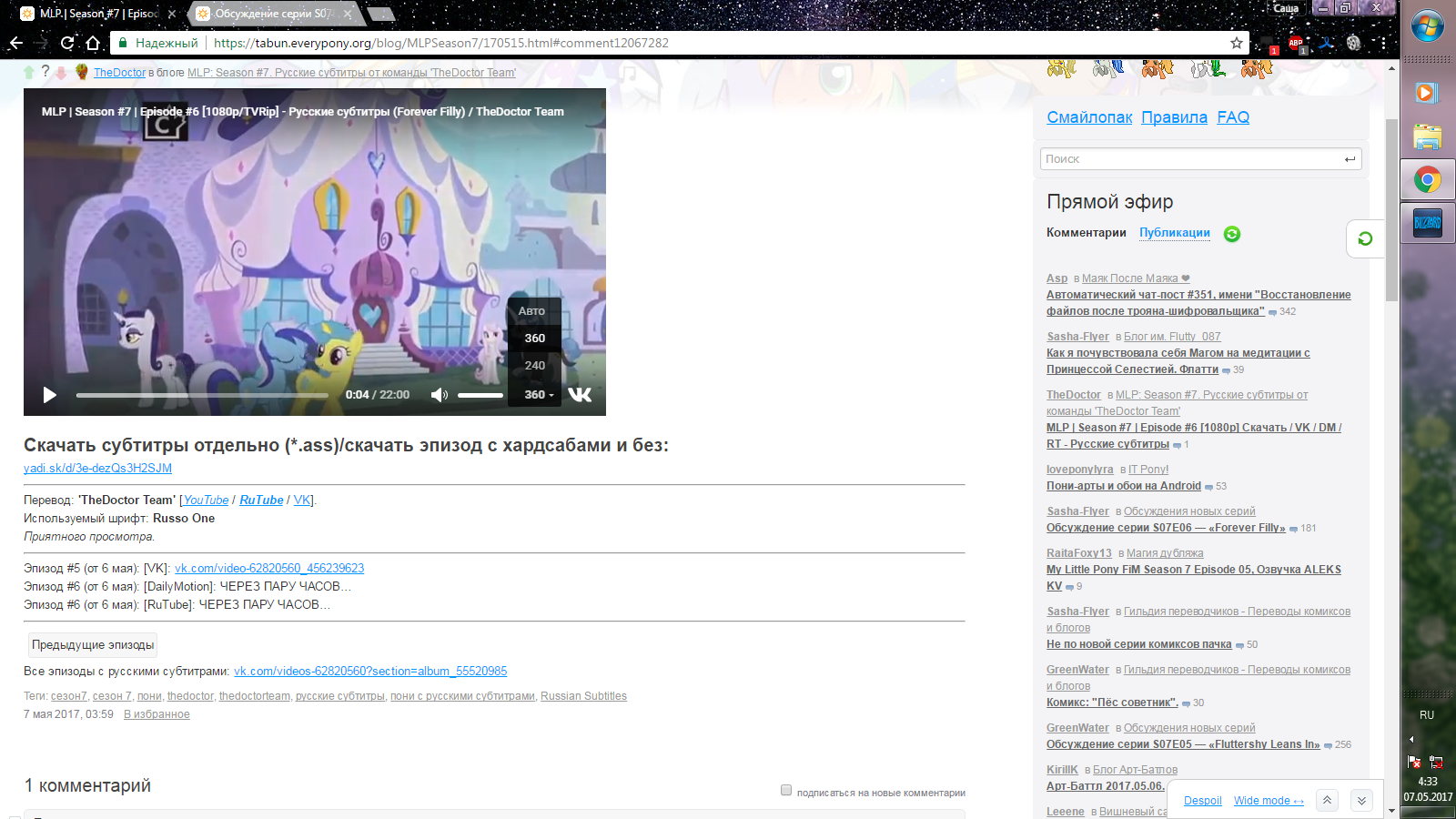The height and width of the screenshot is (819, 1456).
Task: Open the TheDoctor author profile link
Action: click(119, 73)
